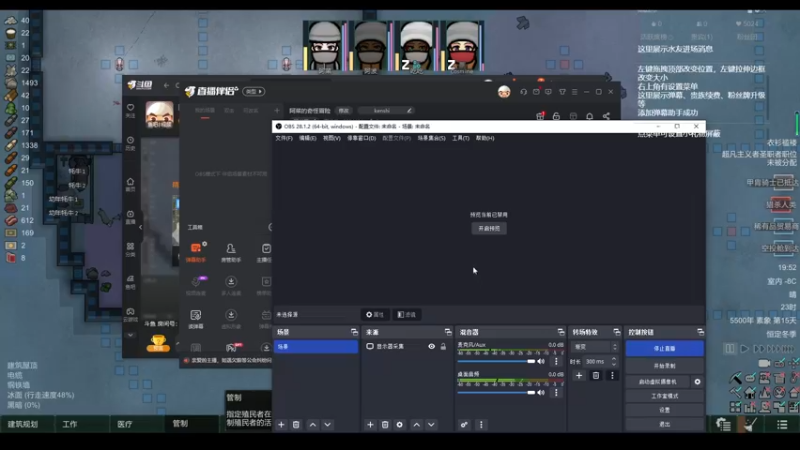This screenshot has height=450, width=800.
Task: Delete transition with trash icon
Action: pos(595,376)
